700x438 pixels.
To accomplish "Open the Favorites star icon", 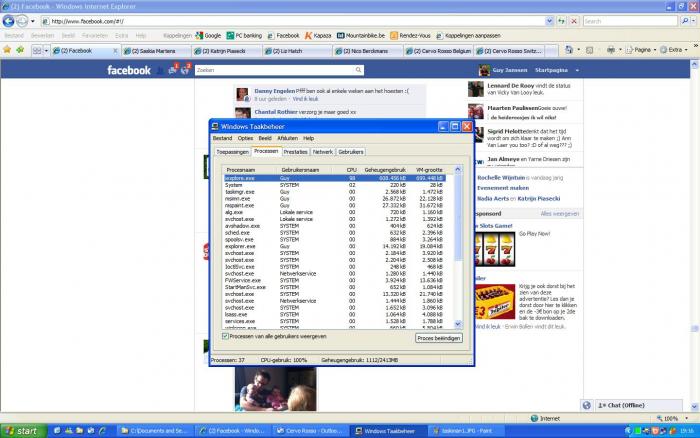I will 7,49.
